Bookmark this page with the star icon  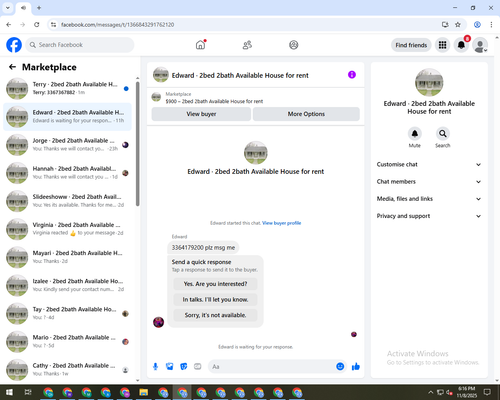coord(458,24)
